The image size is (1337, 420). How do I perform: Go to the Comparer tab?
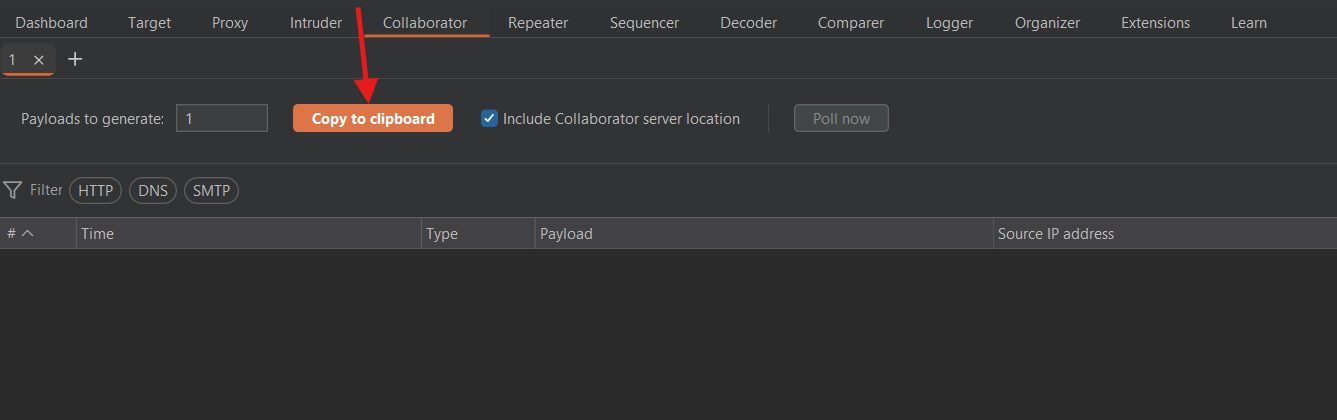coord(851,22)
